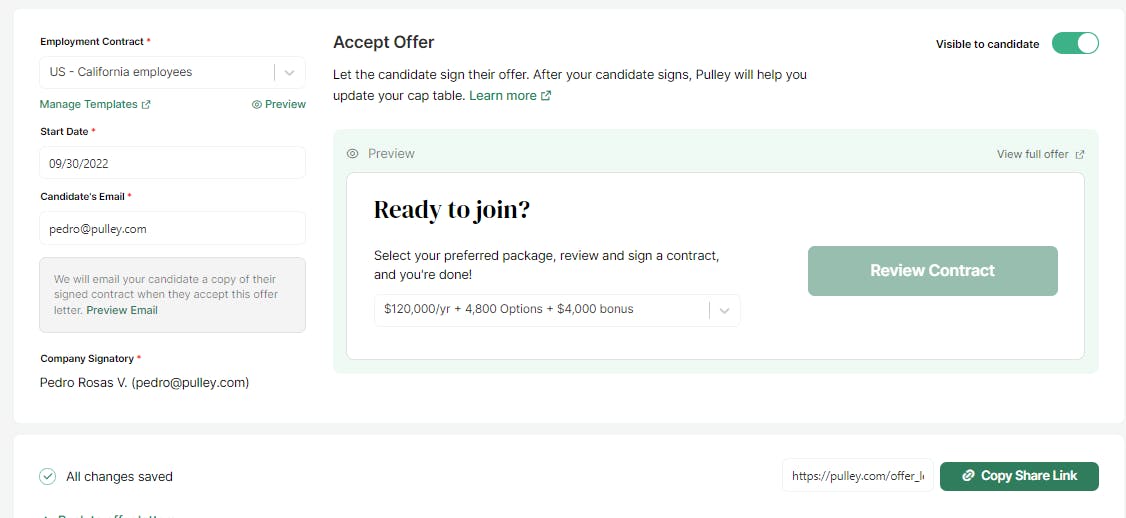Image resolution: width=1126 pixels, height=518 pixels.
Task: Click the eye icon next to Preview link
Action: (257, 104)
